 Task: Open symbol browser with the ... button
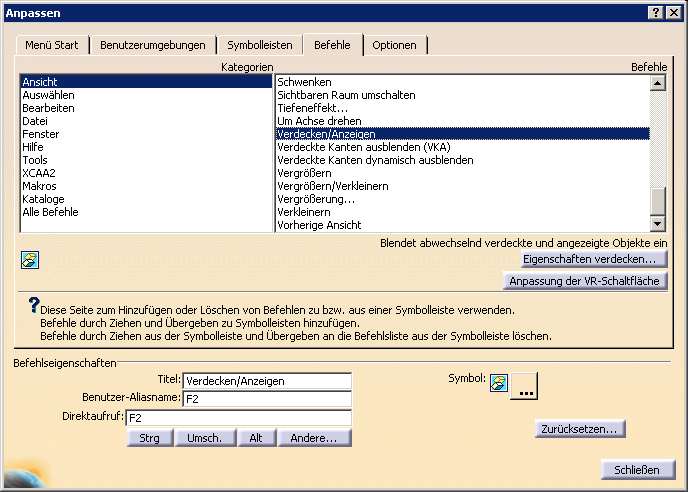point(524,386)
